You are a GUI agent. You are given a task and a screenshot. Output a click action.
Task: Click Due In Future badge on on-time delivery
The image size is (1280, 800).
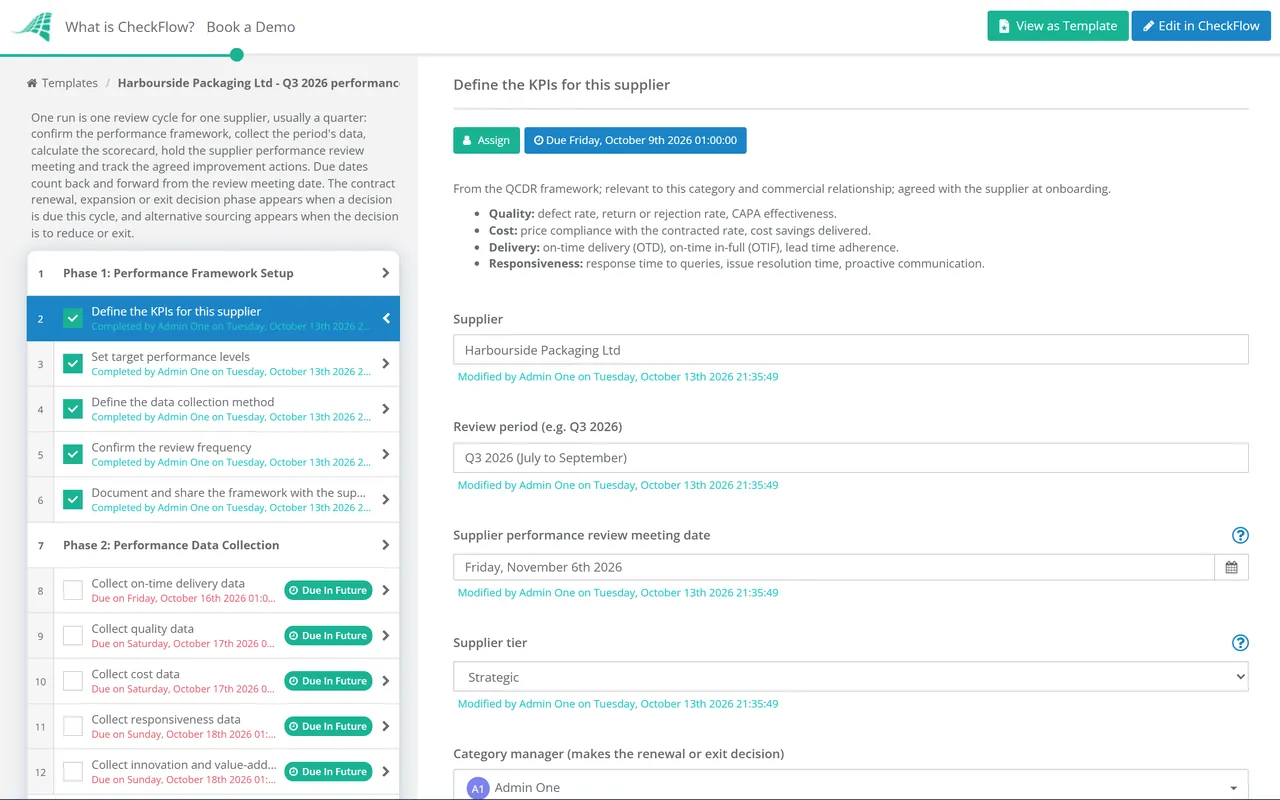pyautogui.click(x=328, y=590)
